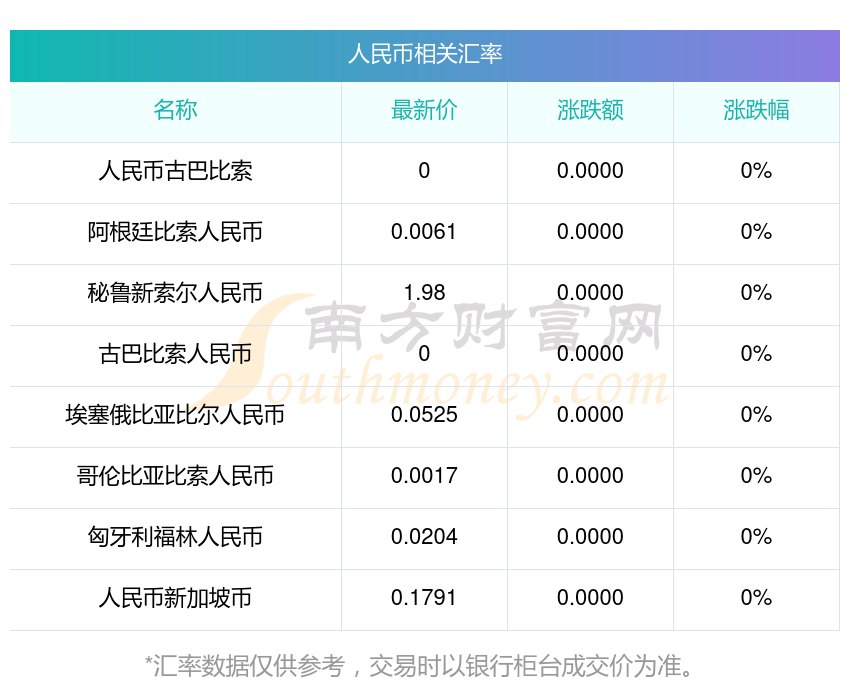Select latest price 0.0061 value
The height and width of the screenshot is (698, 850).
(424, 232)
